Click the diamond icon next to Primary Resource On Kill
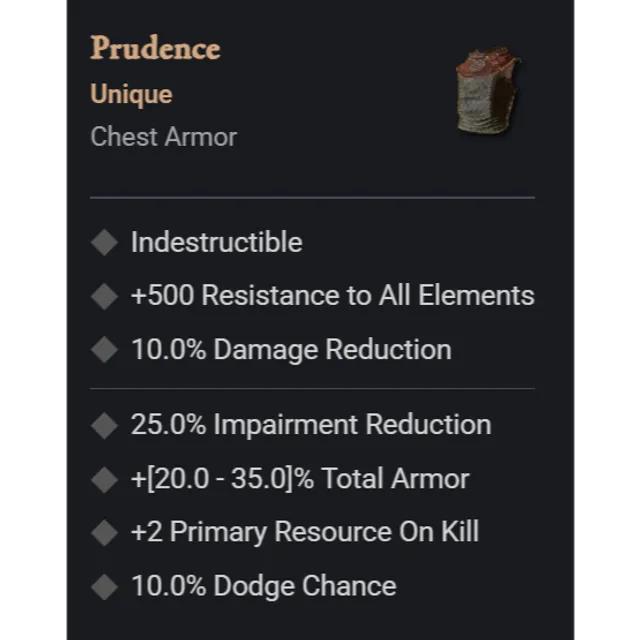Viewport: 640px width, 640px height. [x=104, y=533]
